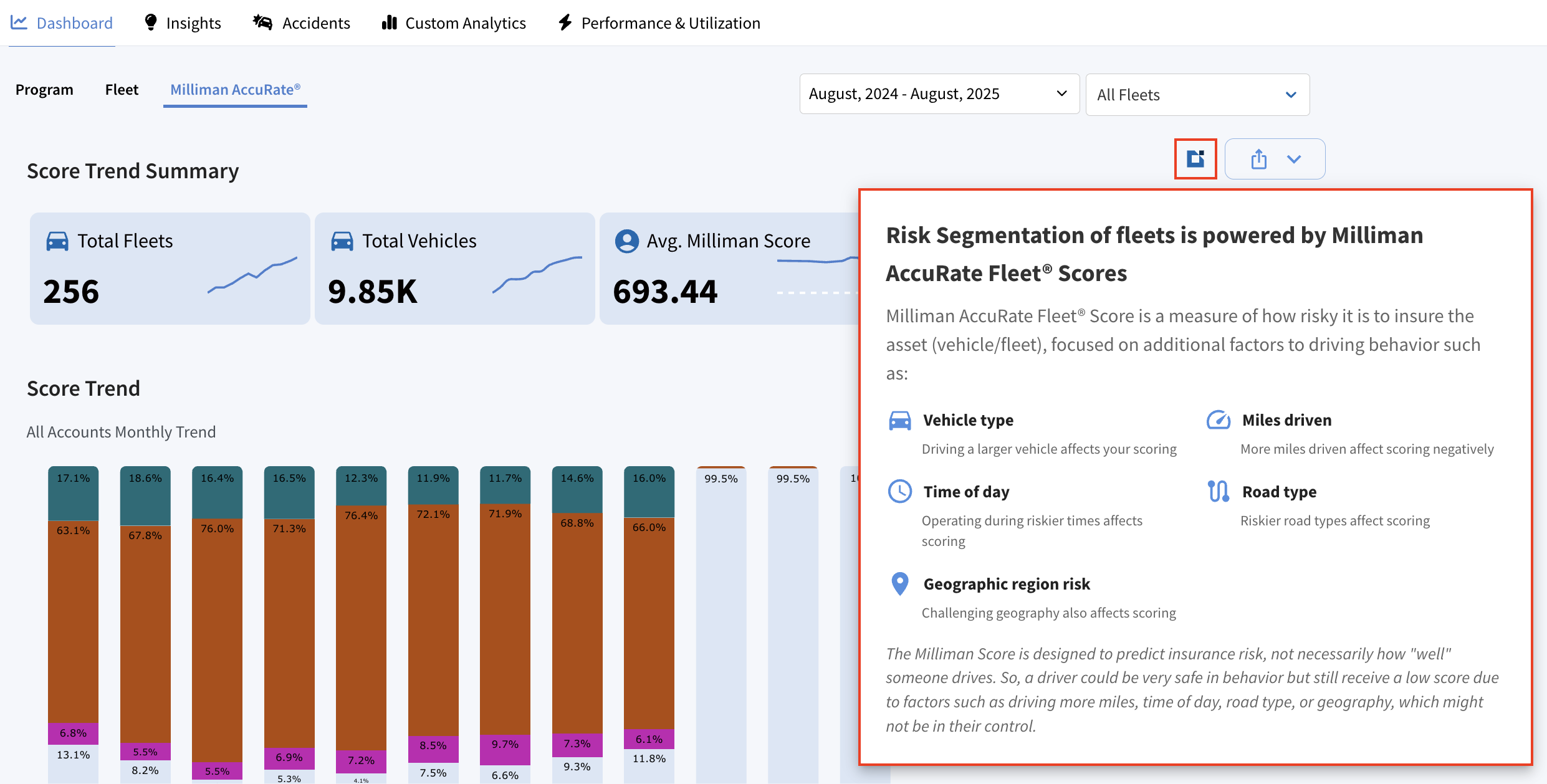Viewport: 1547px width, 784px height.
Task: Open the Accidents tab
Action: 302,23
